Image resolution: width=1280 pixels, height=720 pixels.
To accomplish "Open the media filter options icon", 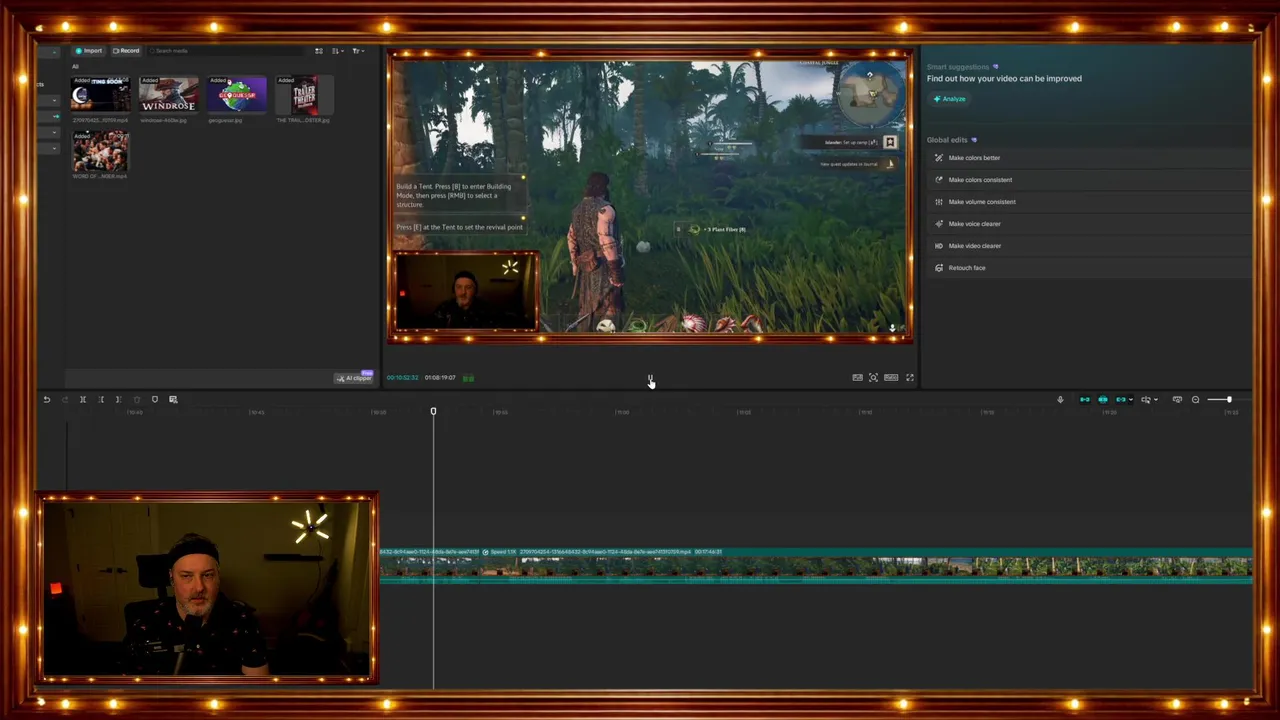I will (x=319, y=51).
